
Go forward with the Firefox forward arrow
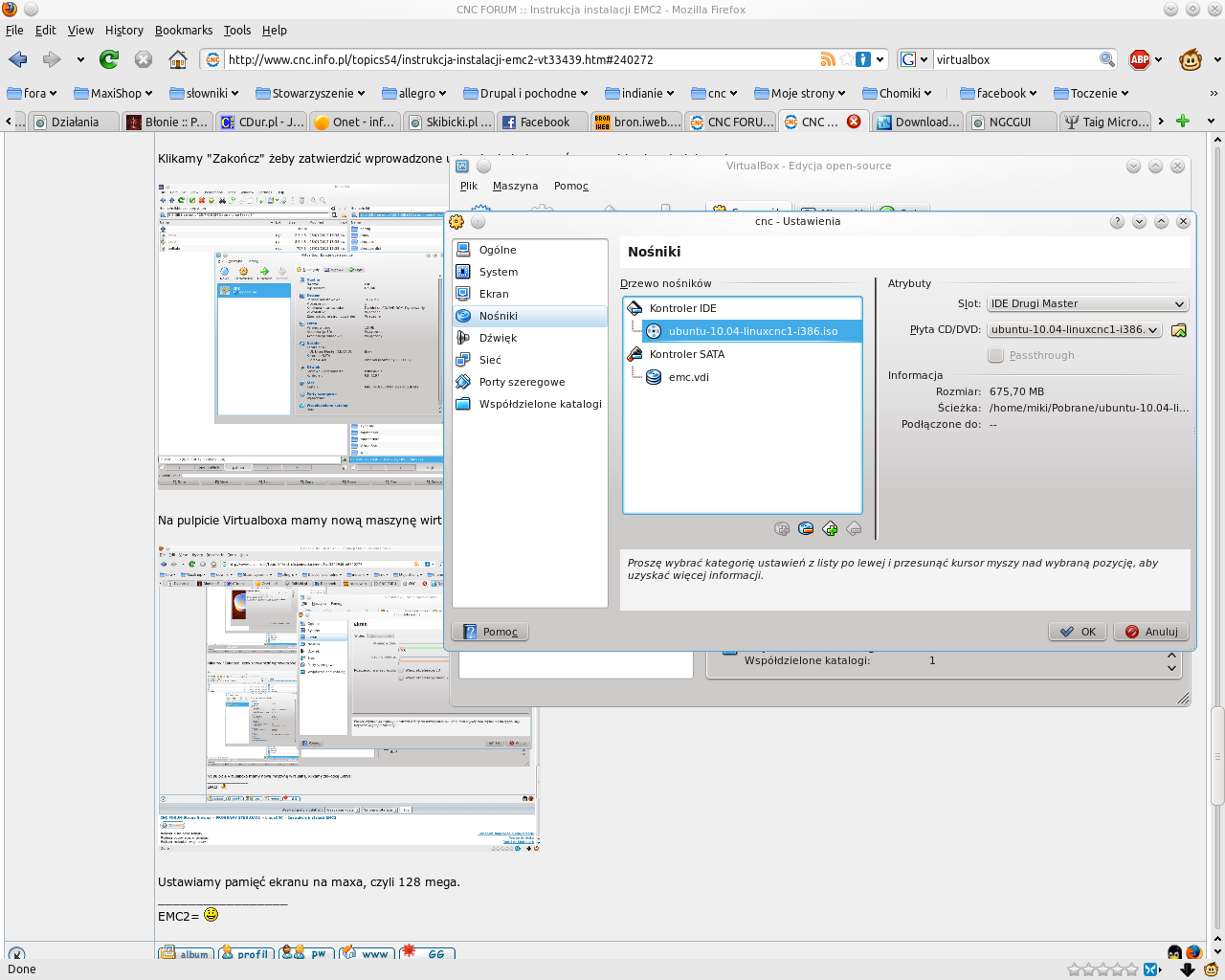click(52, 59)
